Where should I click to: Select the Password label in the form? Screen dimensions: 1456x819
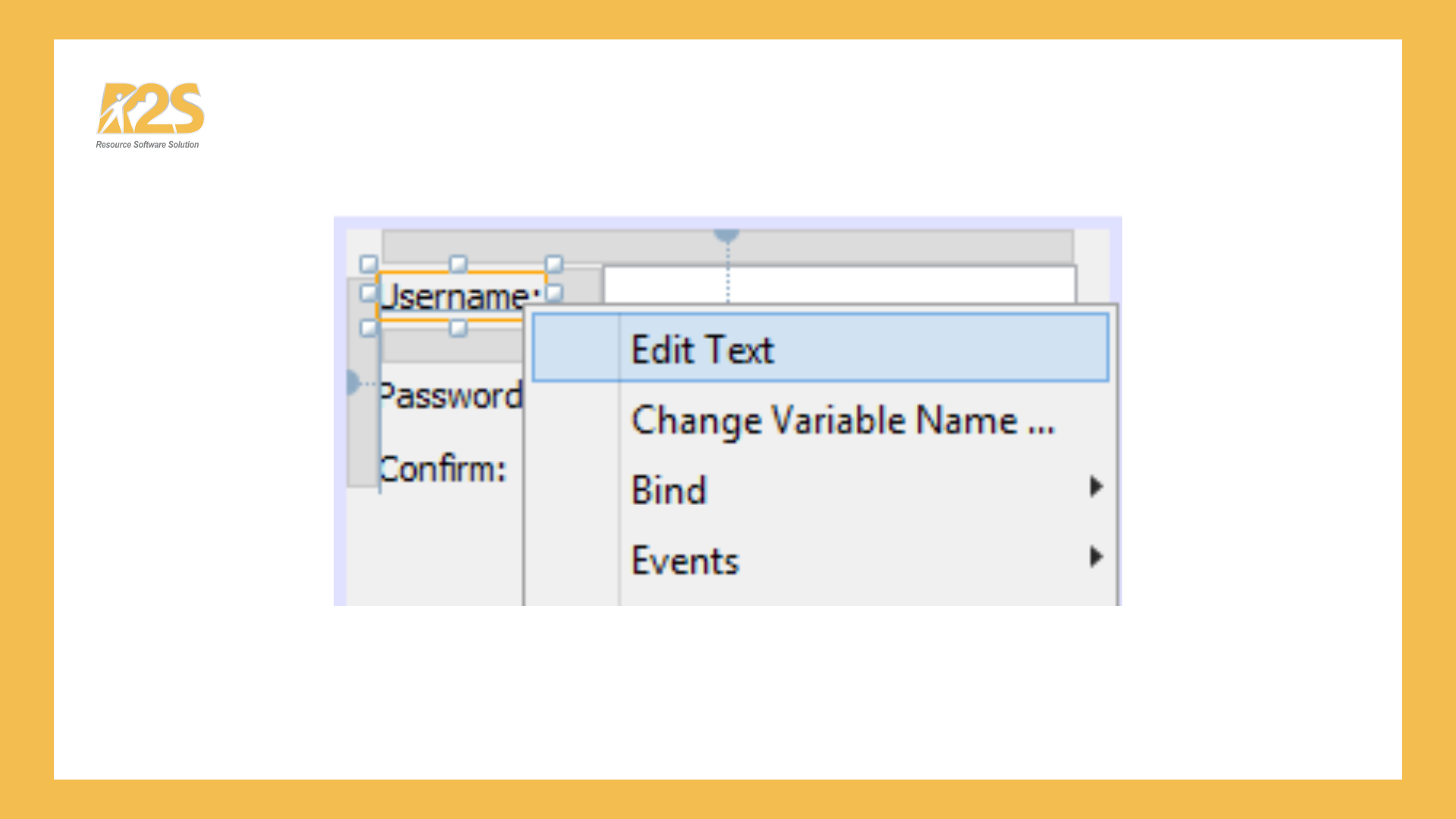coord(450,396)
